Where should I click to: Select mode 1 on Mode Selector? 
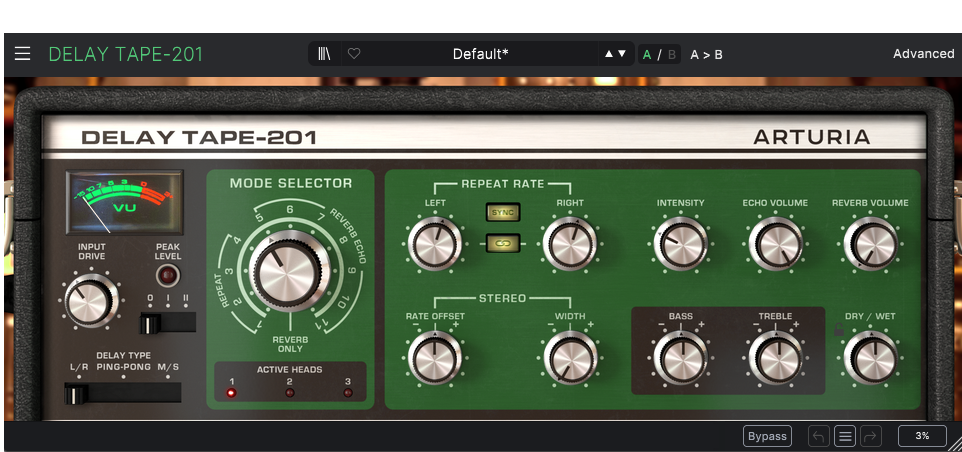click(x=260, y=323)
